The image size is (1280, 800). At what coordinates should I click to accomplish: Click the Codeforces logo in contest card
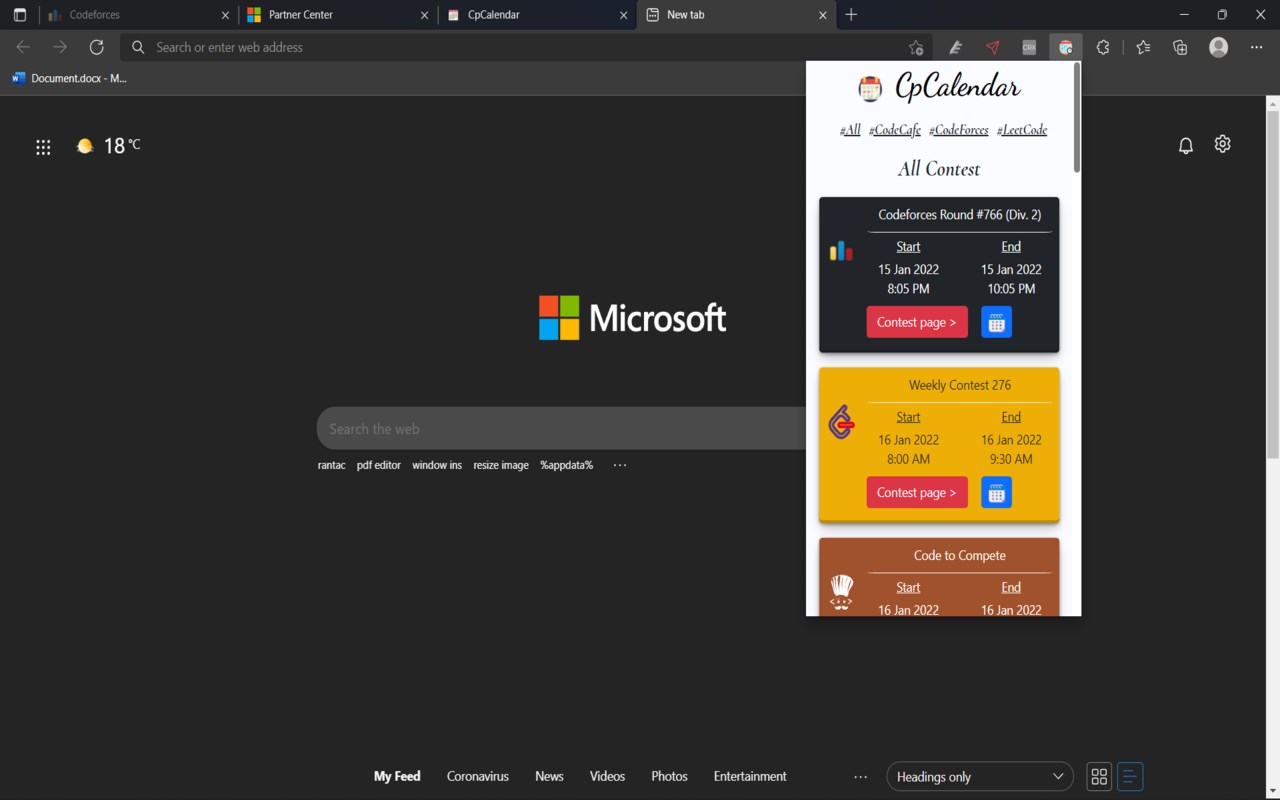click(841, 251)
